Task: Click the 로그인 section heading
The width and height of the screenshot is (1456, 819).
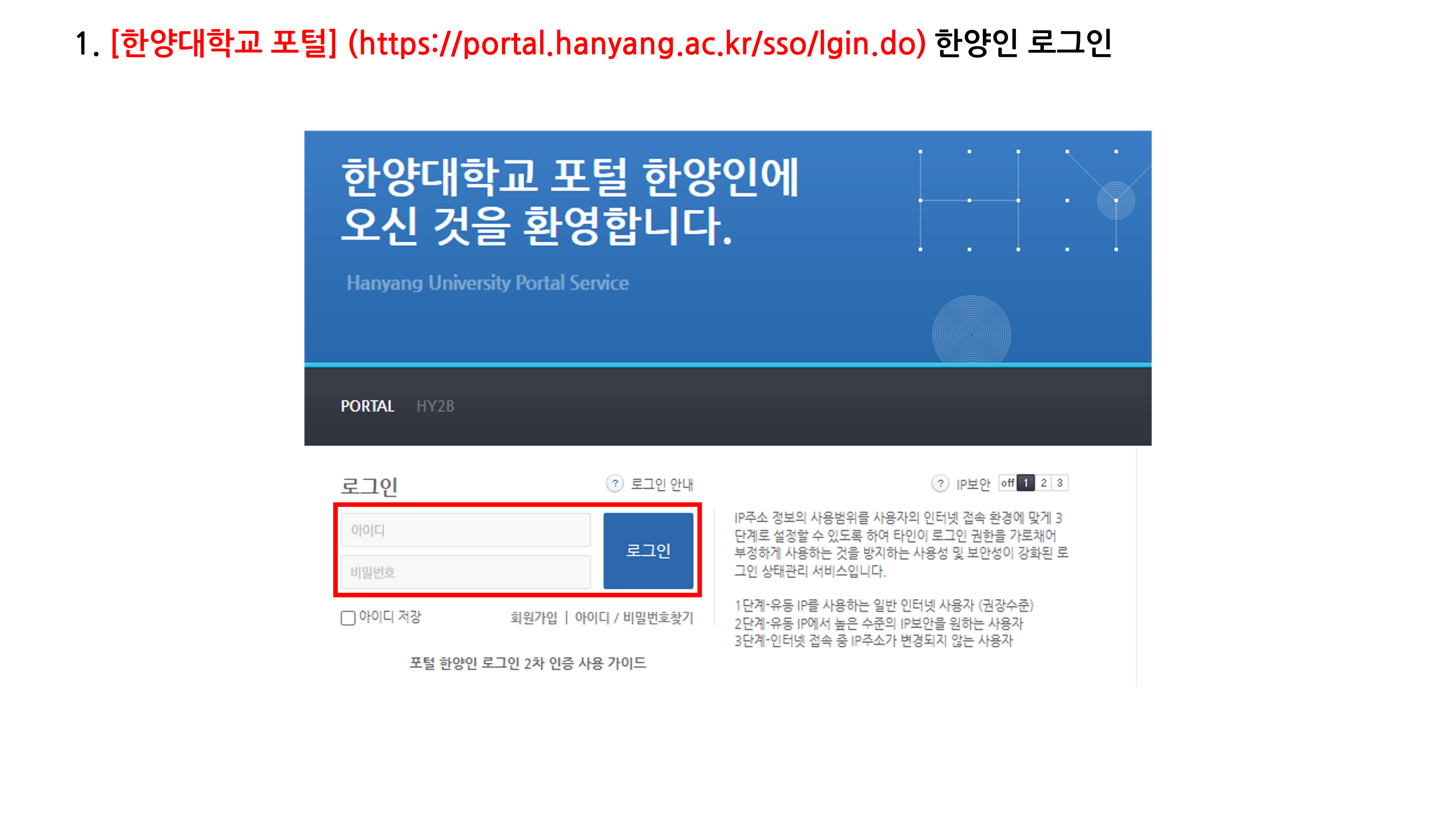Action: (x=369, y=486)
